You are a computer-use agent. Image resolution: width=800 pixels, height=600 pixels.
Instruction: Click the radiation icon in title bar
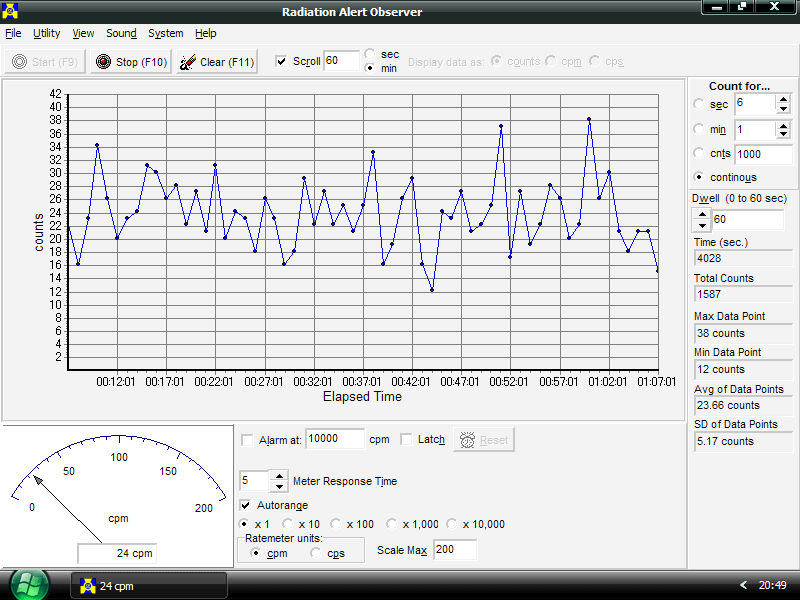(x=10, y=10)
